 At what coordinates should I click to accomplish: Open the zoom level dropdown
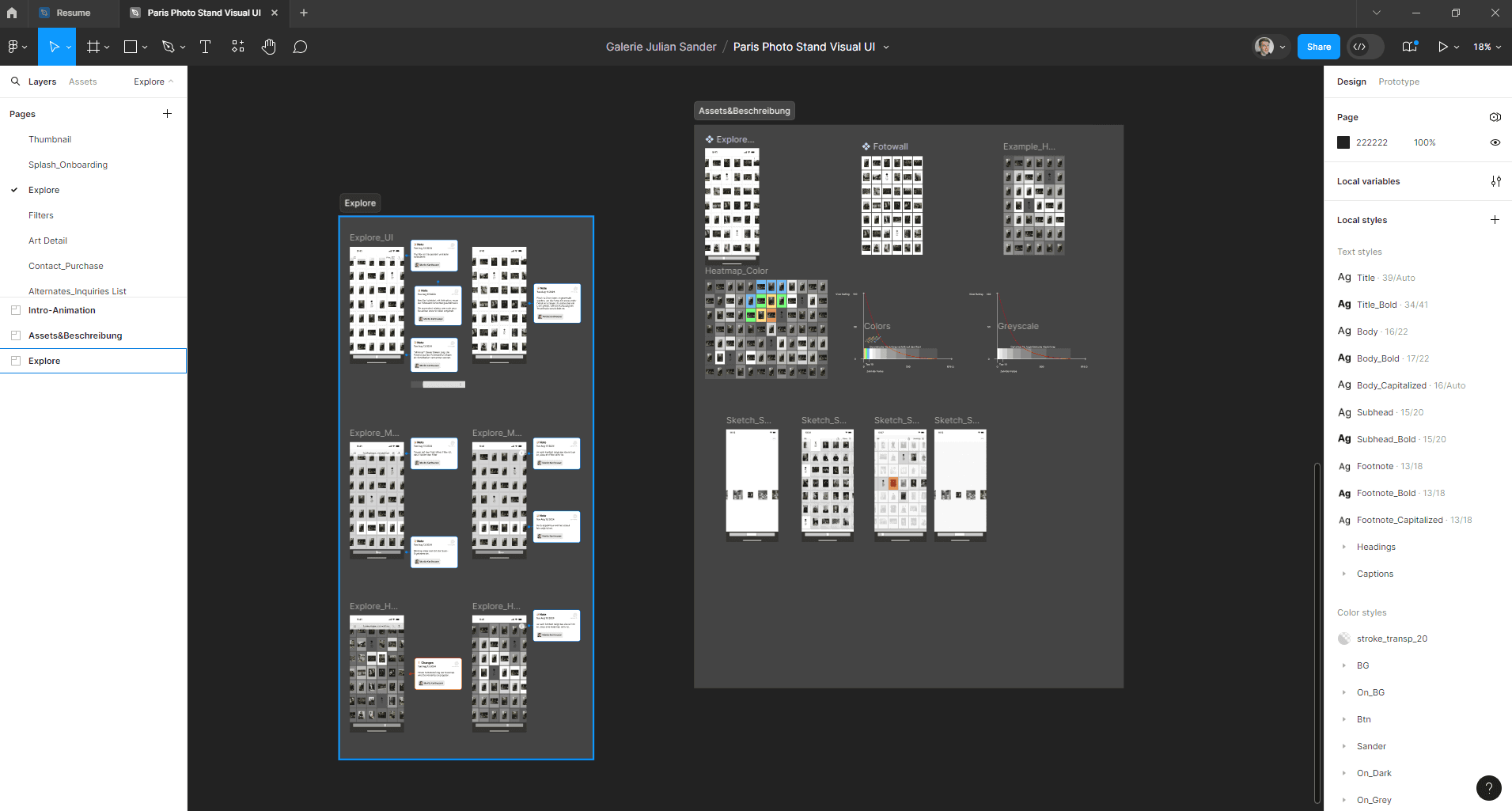[x=1486, y=46]
